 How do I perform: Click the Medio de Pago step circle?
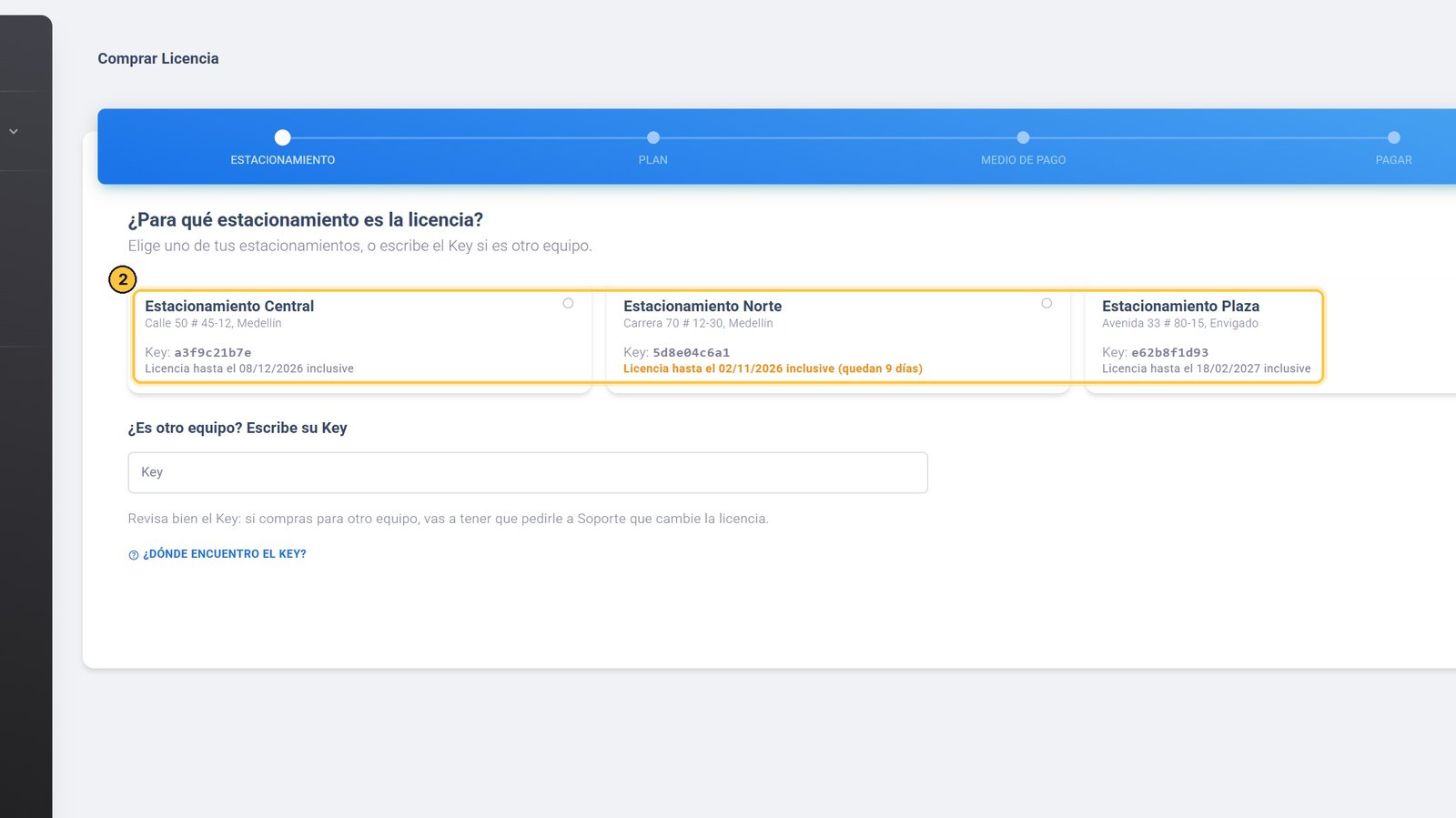tap(1023, 137)
